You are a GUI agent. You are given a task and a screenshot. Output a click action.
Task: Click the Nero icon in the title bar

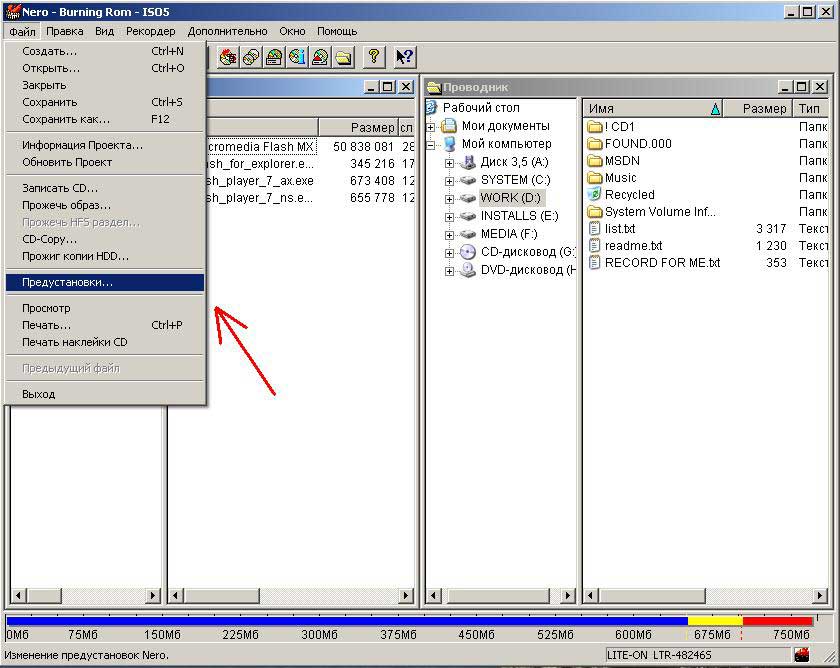tap(12, 12)
